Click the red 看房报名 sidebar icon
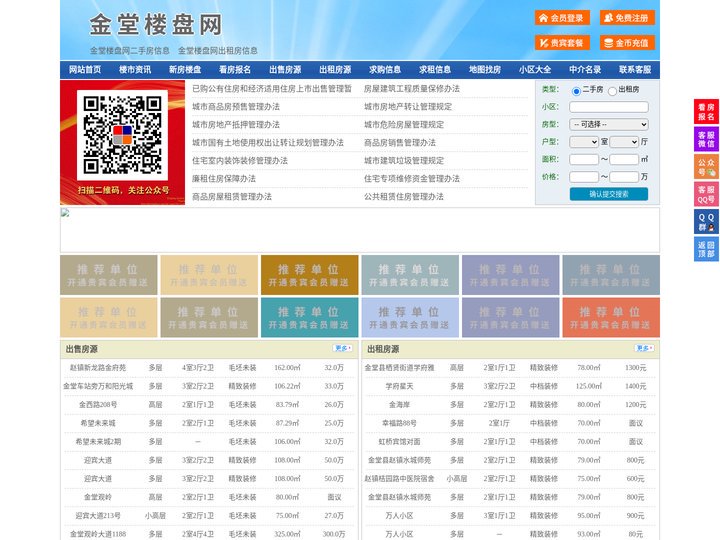 706,112
